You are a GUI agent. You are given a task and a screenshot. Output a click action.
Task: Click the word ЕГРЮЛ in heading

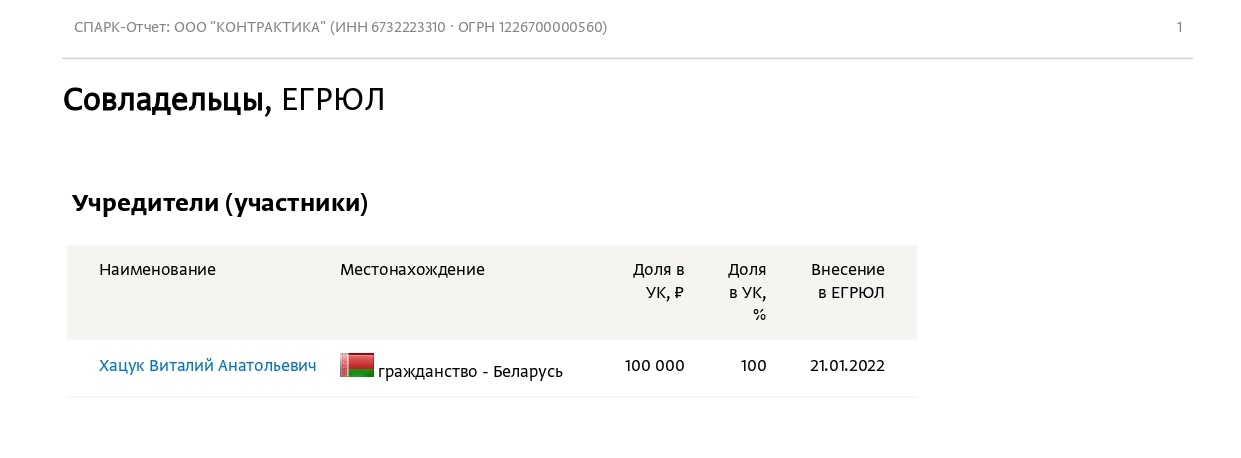click(x=333, y=100)
